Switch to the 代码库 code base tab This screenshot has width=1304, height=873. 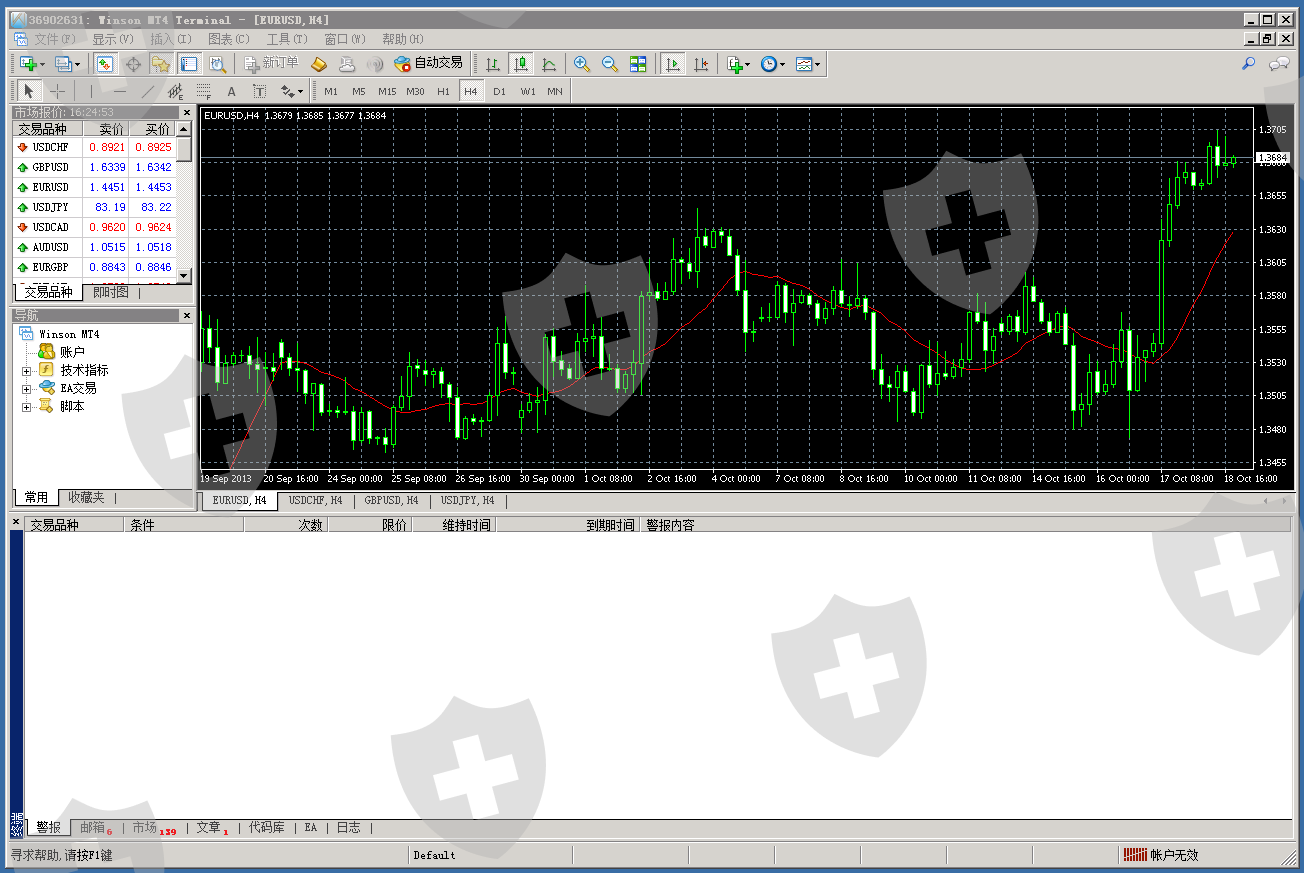pyautogui.click(x=266, y=827)
